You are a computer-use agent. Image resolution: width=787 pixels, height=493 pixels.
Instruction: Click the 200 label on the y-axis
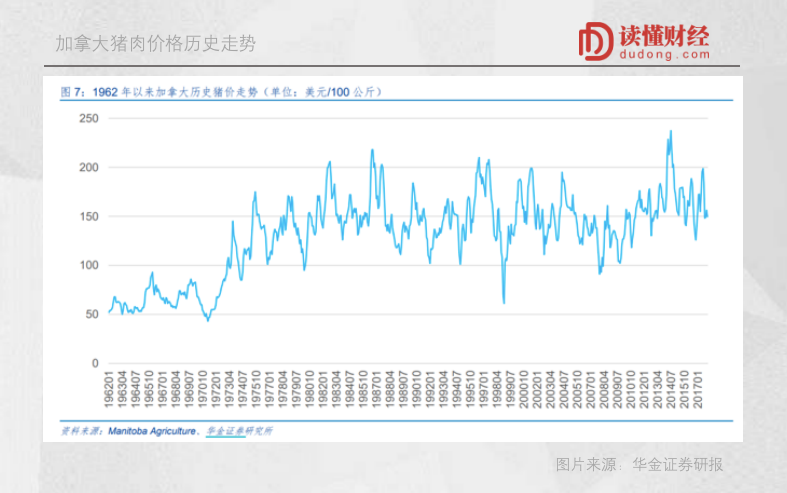coord(89,167)
